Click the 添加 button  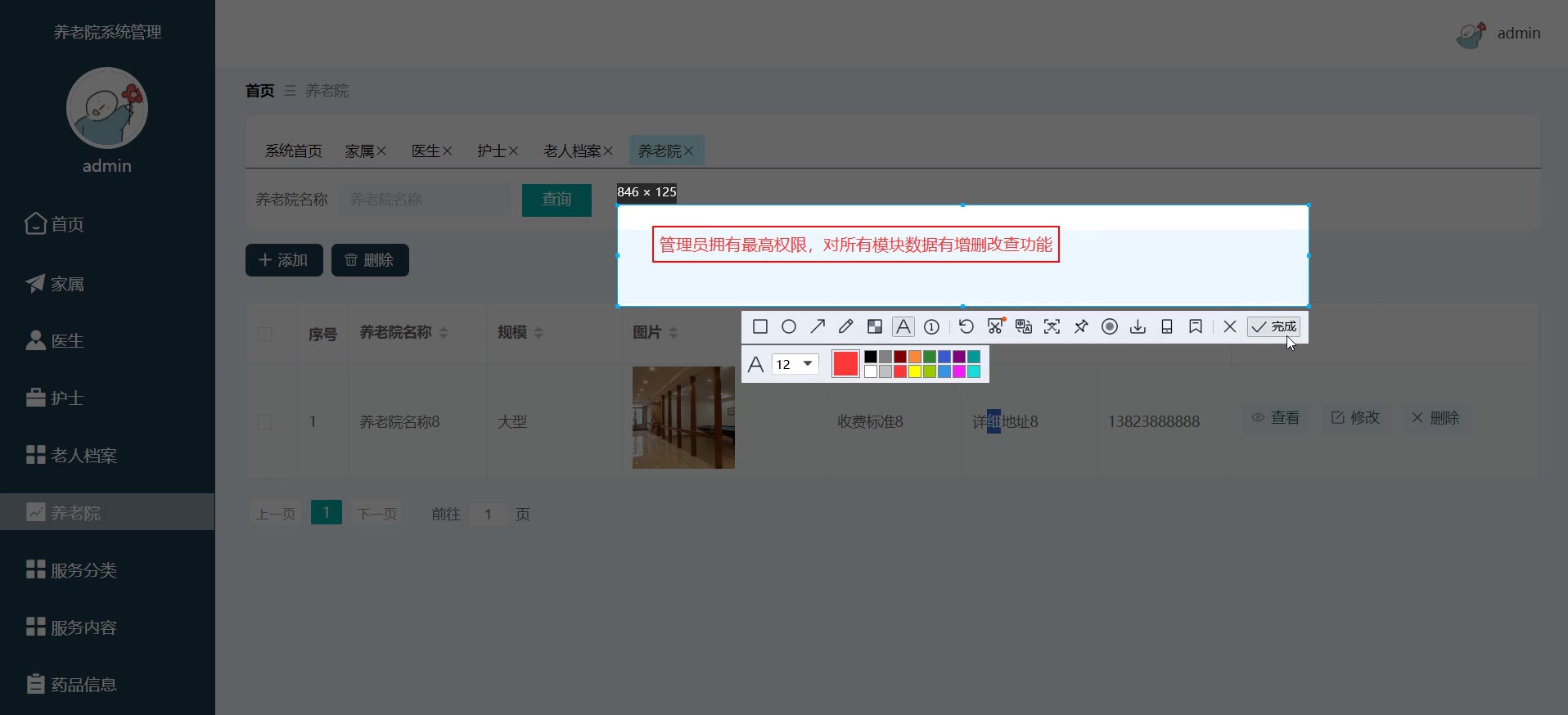tap(284, 260)
